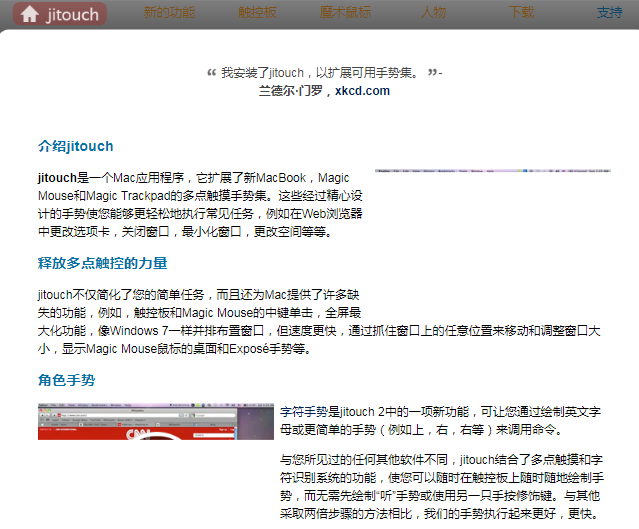Image resolution: width=639 pixels, height=529 pixels.
Task: Open the 新的功能 menu item
Action: pos(169,12)
